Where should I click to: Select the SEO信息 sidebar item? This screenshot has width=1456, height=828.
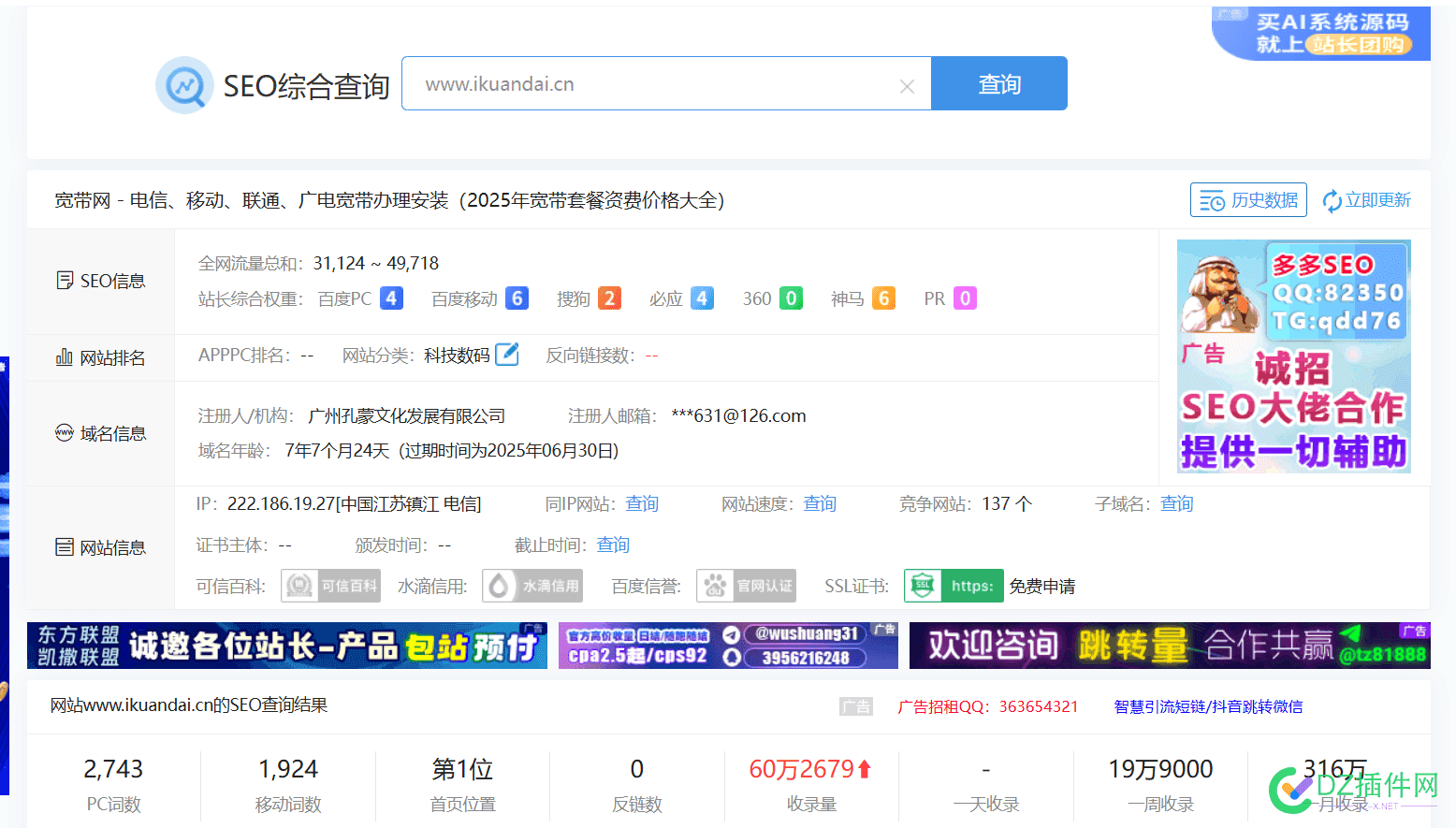click(x=101, y=281)
